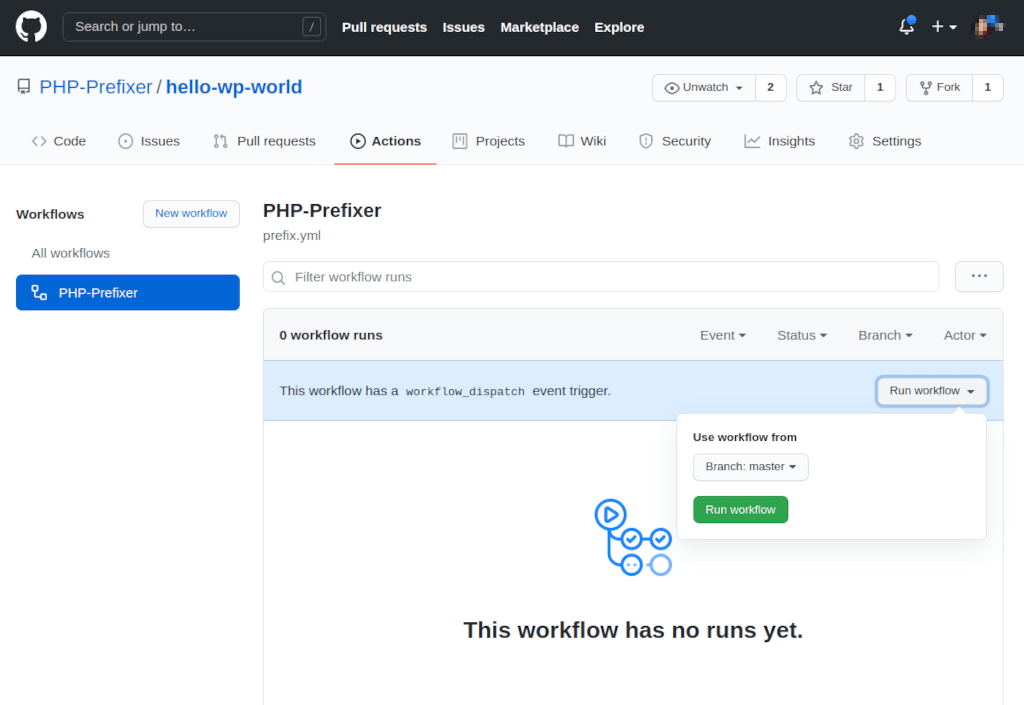Viewport: 1024px width, 705px height.
Task: Click the green Run workflow button
Action: [741, 510]
